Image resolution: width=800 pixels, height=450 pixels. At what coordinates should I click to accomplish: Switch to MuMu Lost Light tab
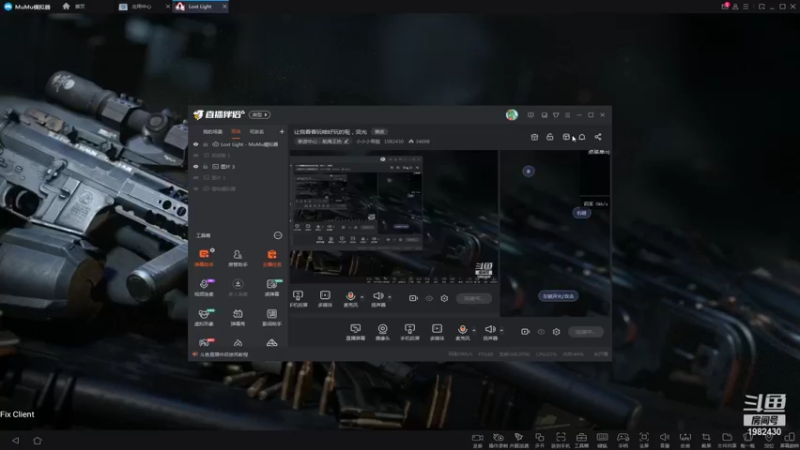pos(200,7)
